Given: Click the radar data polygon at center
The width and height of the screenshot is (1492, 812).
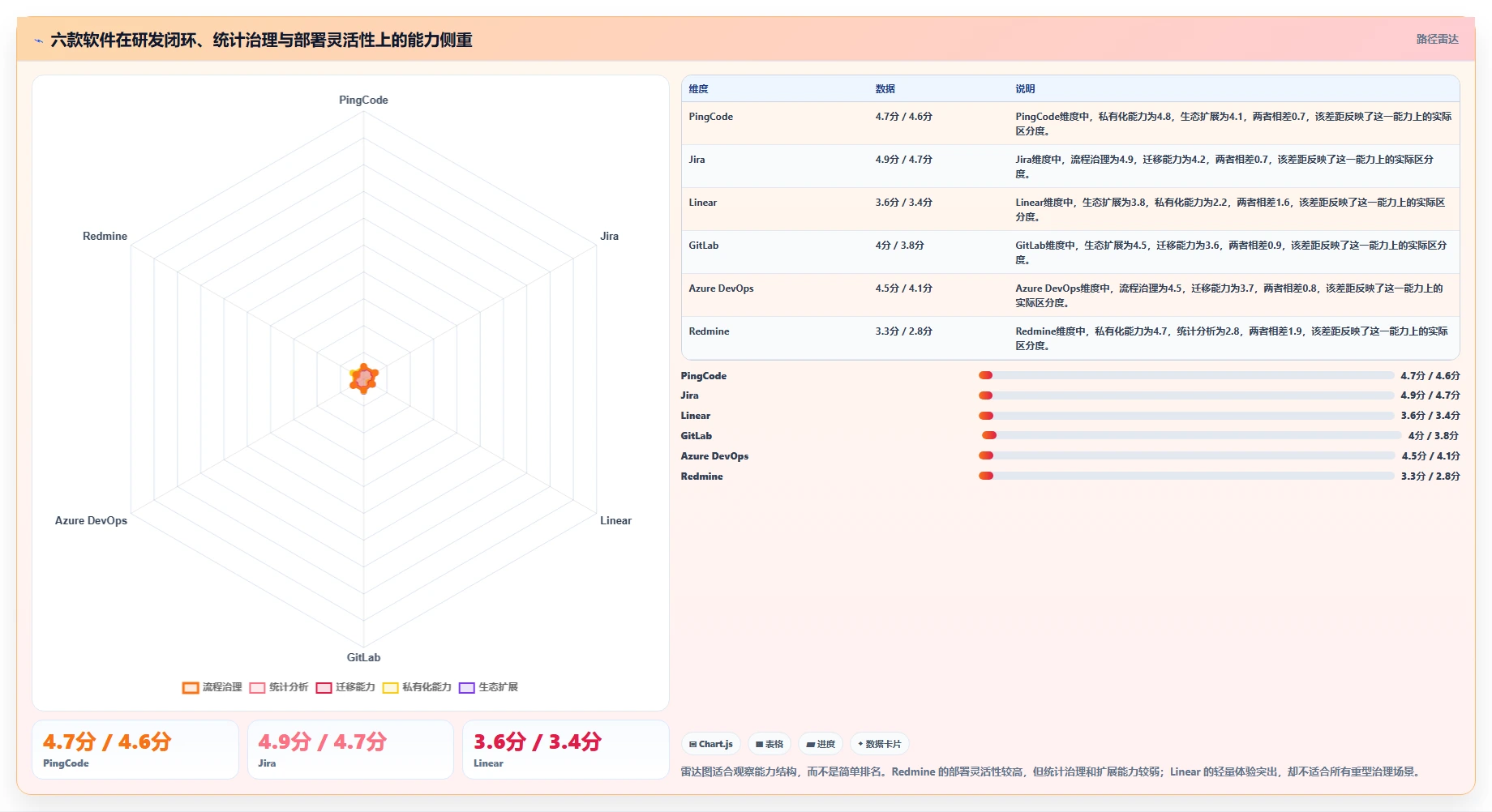Looking at the screenshot, I should pyautogui.click(x=363, y=378).
